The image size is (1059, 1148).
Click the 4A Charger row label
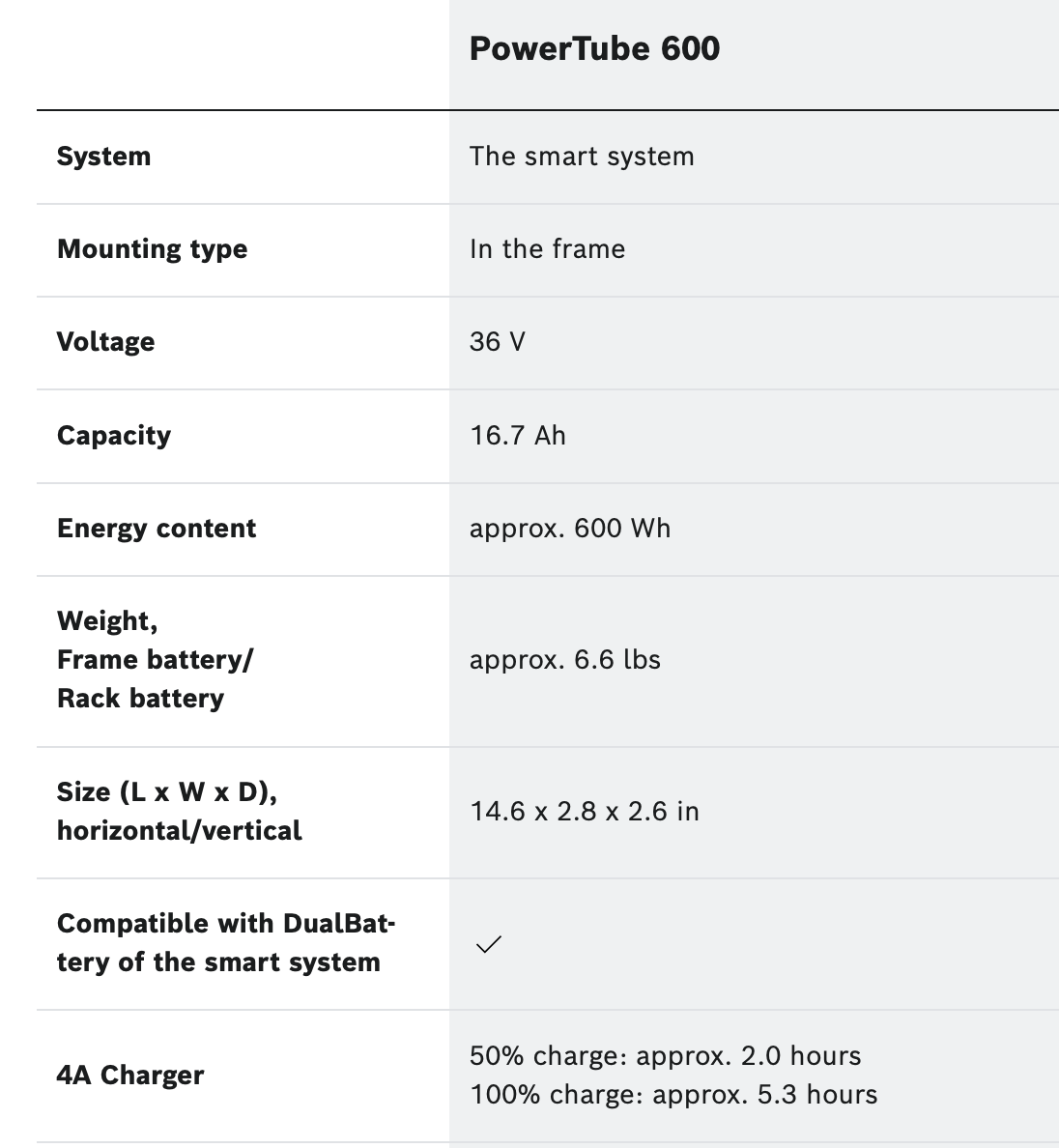[130, 1076]
